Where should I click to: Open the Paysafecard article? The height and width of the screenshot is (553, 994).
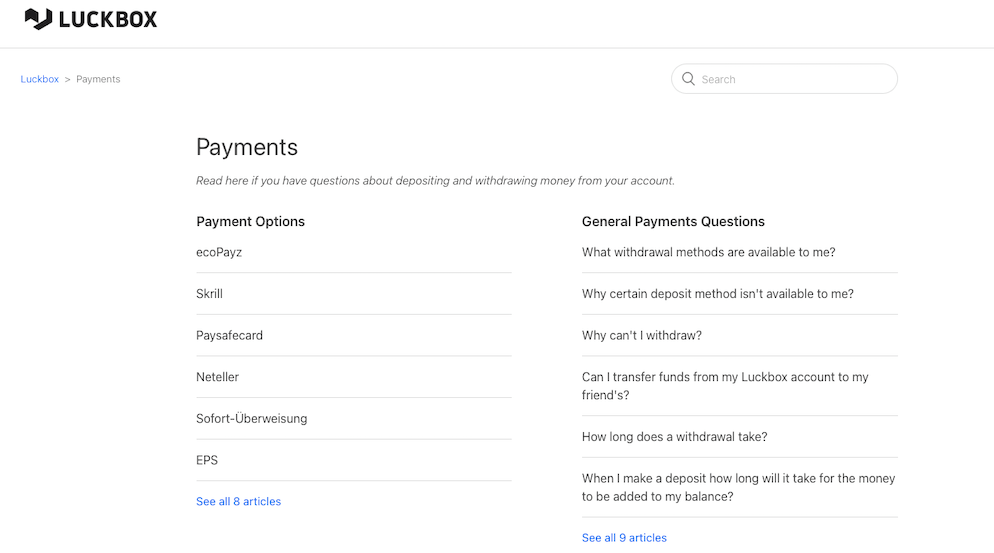[x=229, y=335]
